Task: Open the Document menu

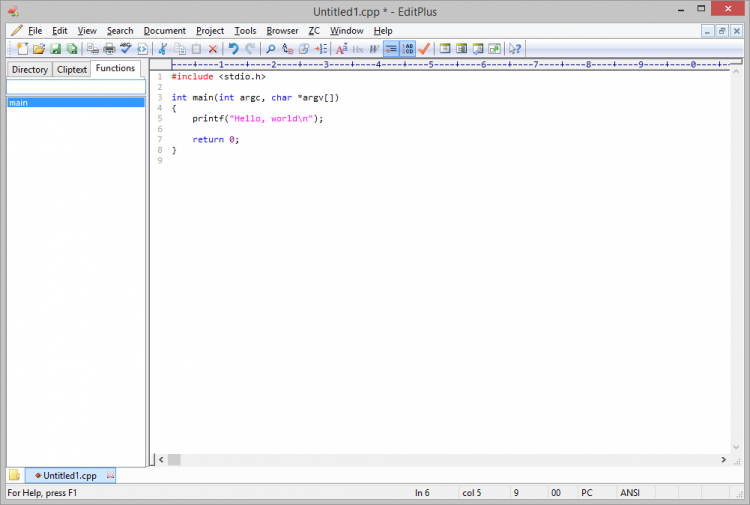Action: click(164, 31)
